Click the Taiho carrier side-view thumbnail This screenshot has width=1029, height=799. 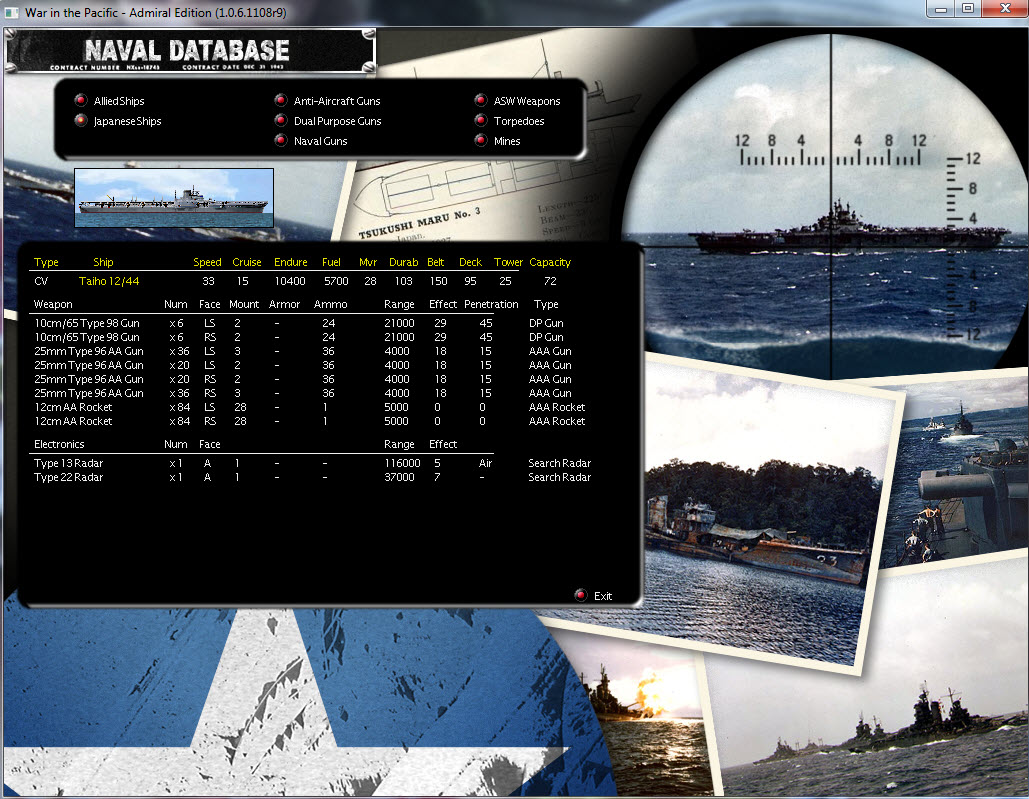click(x=174, y=197)
